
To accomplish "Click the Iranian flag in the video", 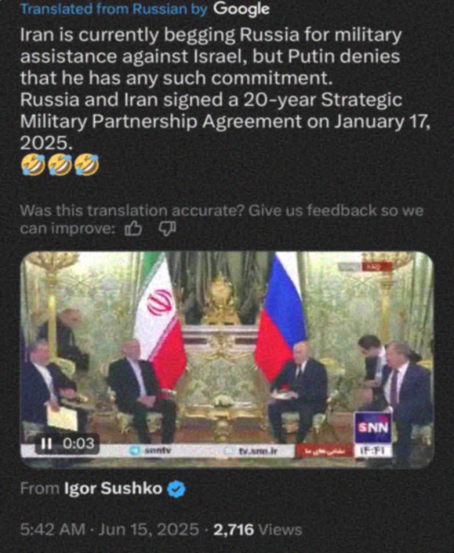I will [161, 323].
